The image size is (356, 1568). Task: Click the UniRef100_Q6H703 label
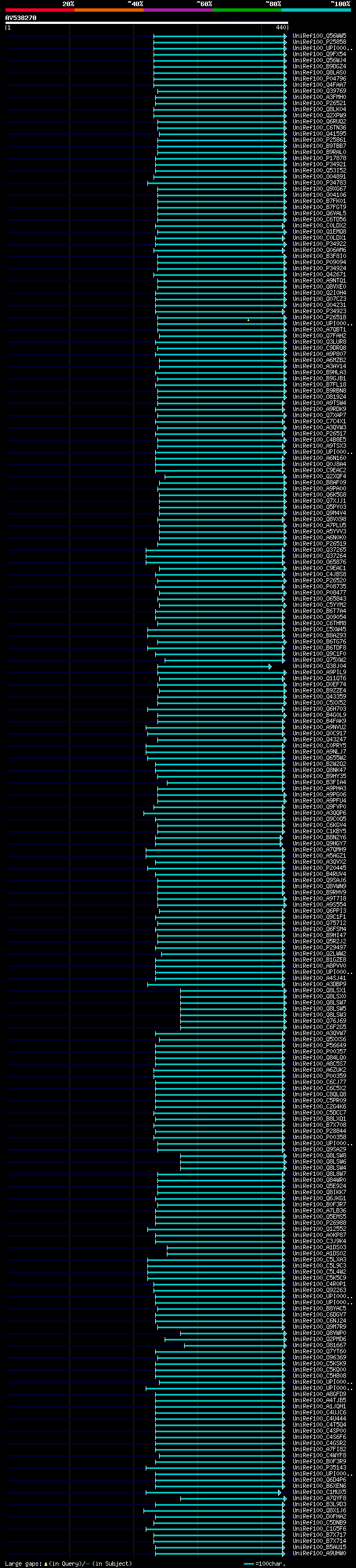tap(319, 709)
